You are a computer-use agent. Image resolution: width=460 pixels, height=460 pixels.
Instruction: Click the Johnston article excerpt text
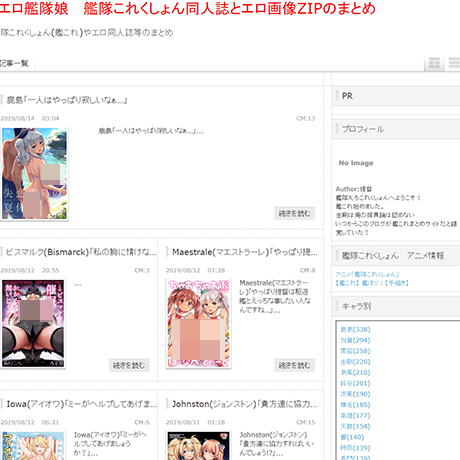(277, 444)
